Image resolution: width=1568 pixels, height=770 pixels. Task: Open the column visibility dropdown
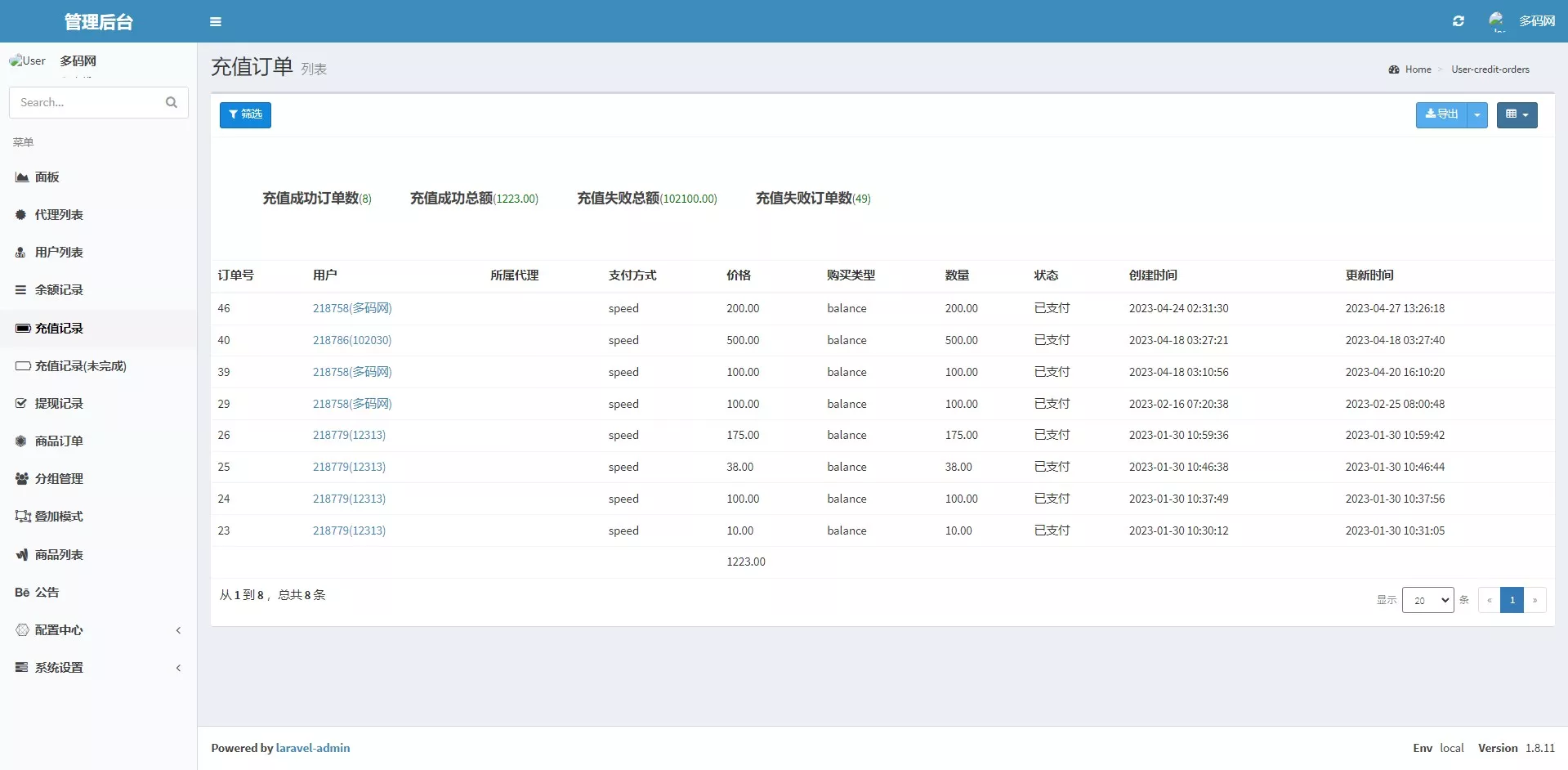pos(1517,115)
